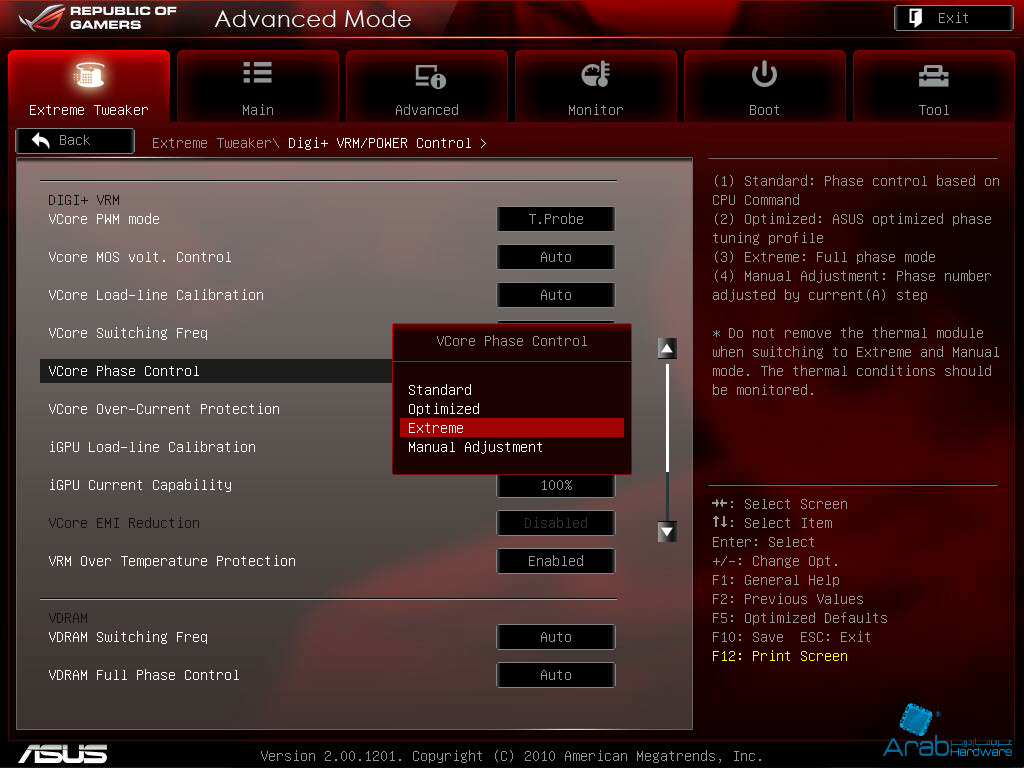Click the VCore EMI Reduction Disabled field
The height and width of the screenshot is (768, 1024).
[556, 523]
